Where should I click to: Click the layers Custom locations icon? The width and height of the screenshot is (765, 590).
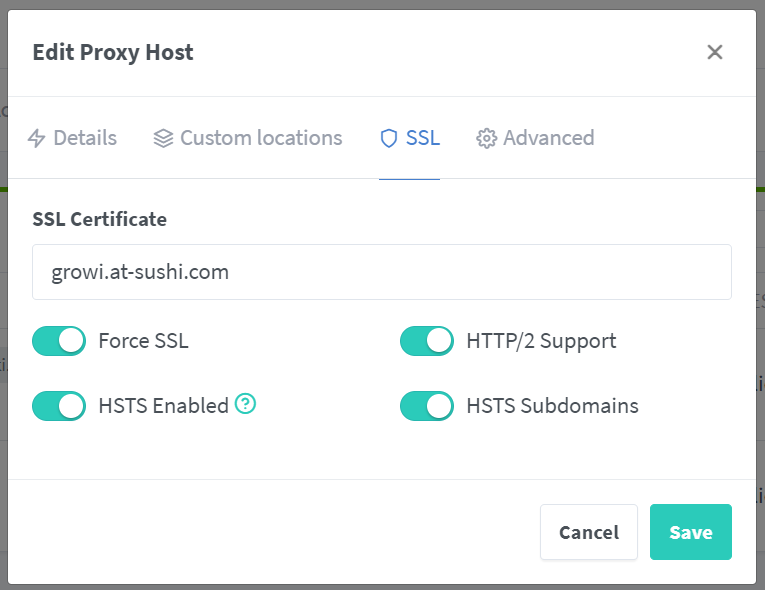point(163,138)
